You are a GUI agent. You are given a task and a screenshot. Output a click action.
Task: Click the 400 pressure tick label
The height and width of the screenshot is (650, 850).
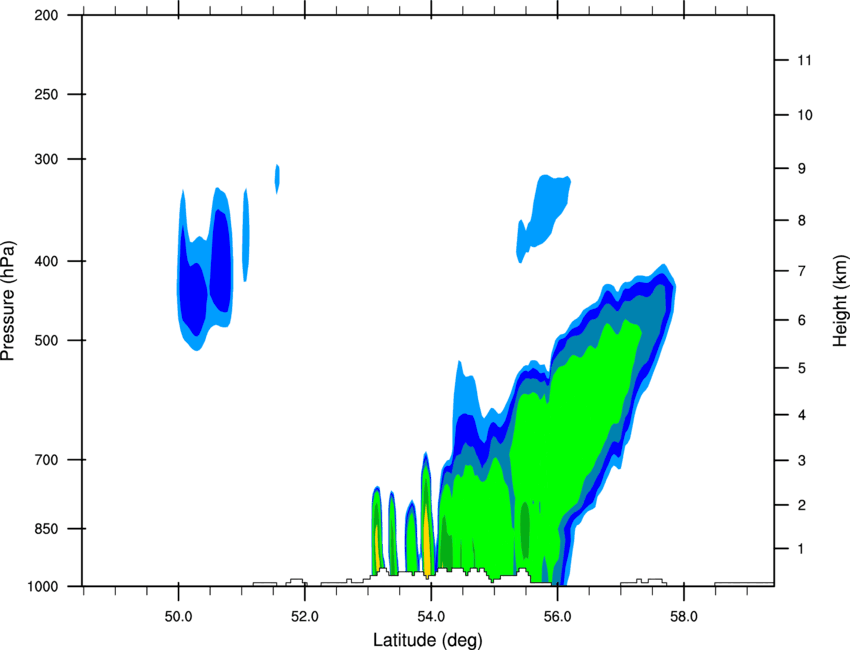pyautogui.click(x=46, y=261)
